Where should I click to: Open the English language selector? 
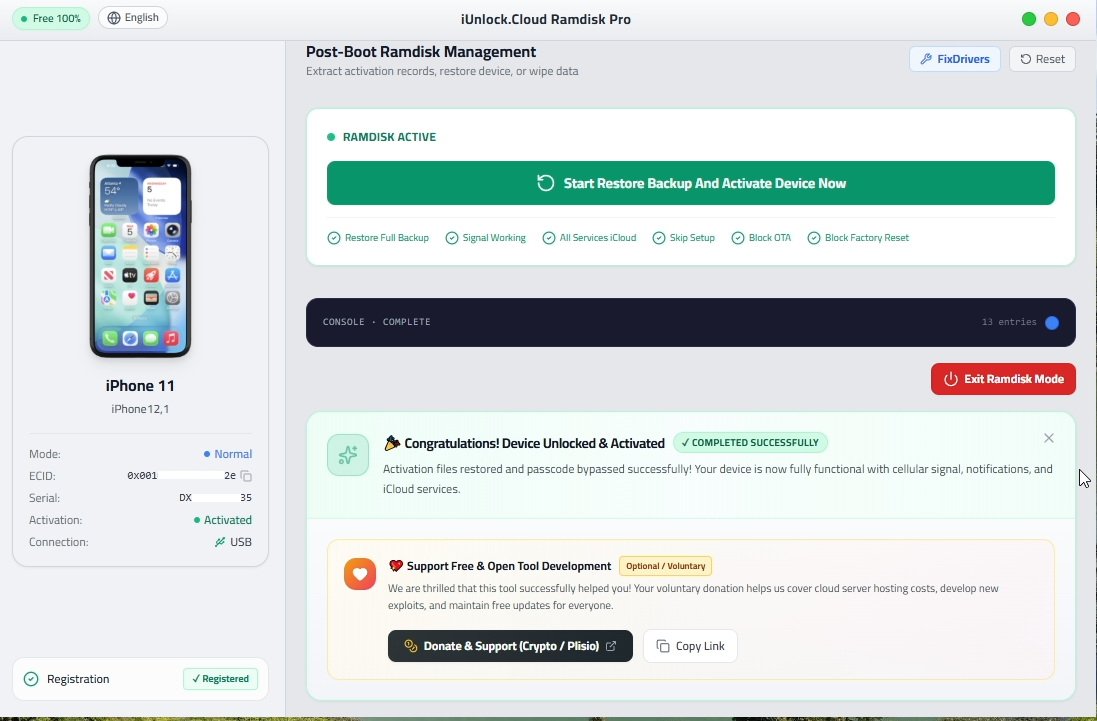tap(133, 17)
